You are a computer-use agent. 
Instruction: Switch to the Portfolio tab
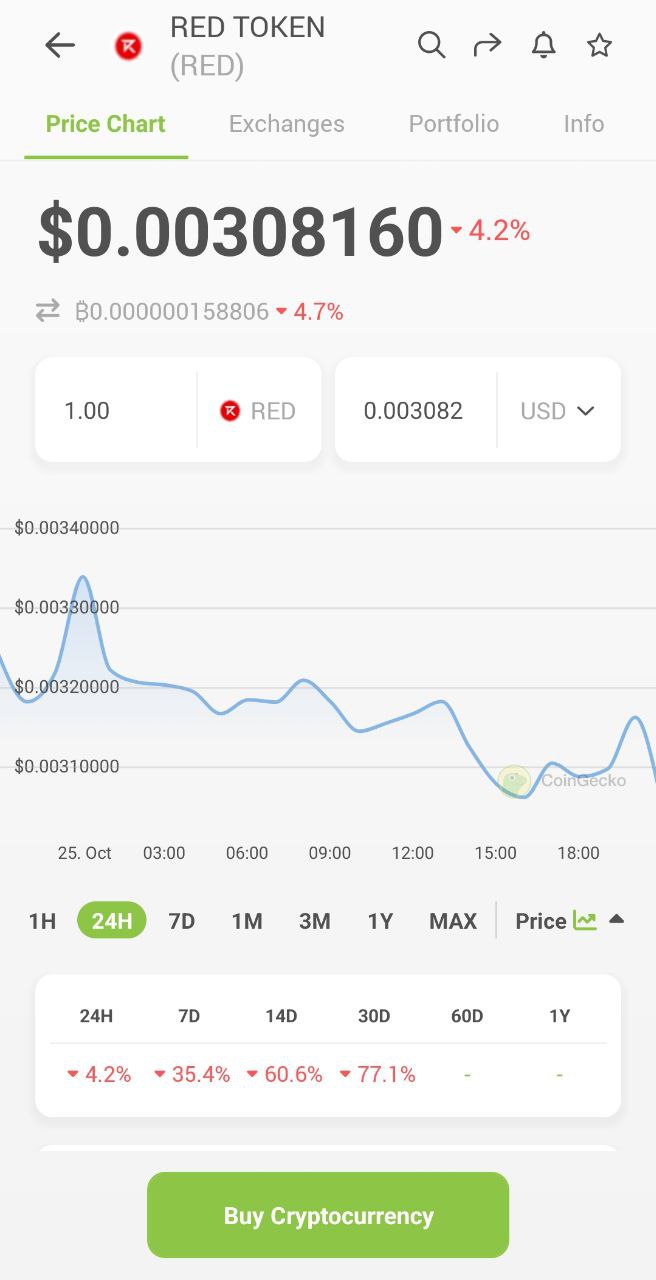454,124
